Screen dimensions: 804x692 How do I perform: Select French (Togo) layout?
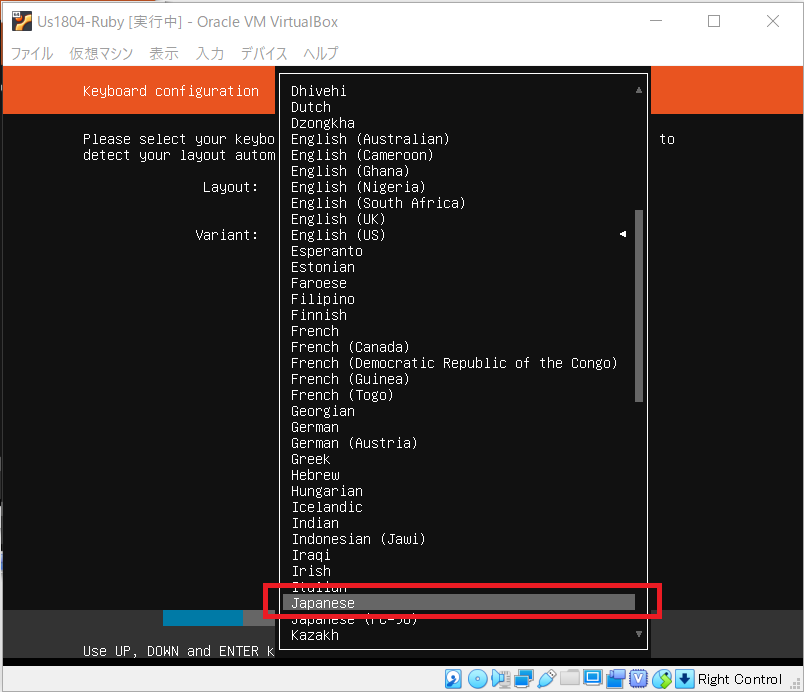click(342, 395)
